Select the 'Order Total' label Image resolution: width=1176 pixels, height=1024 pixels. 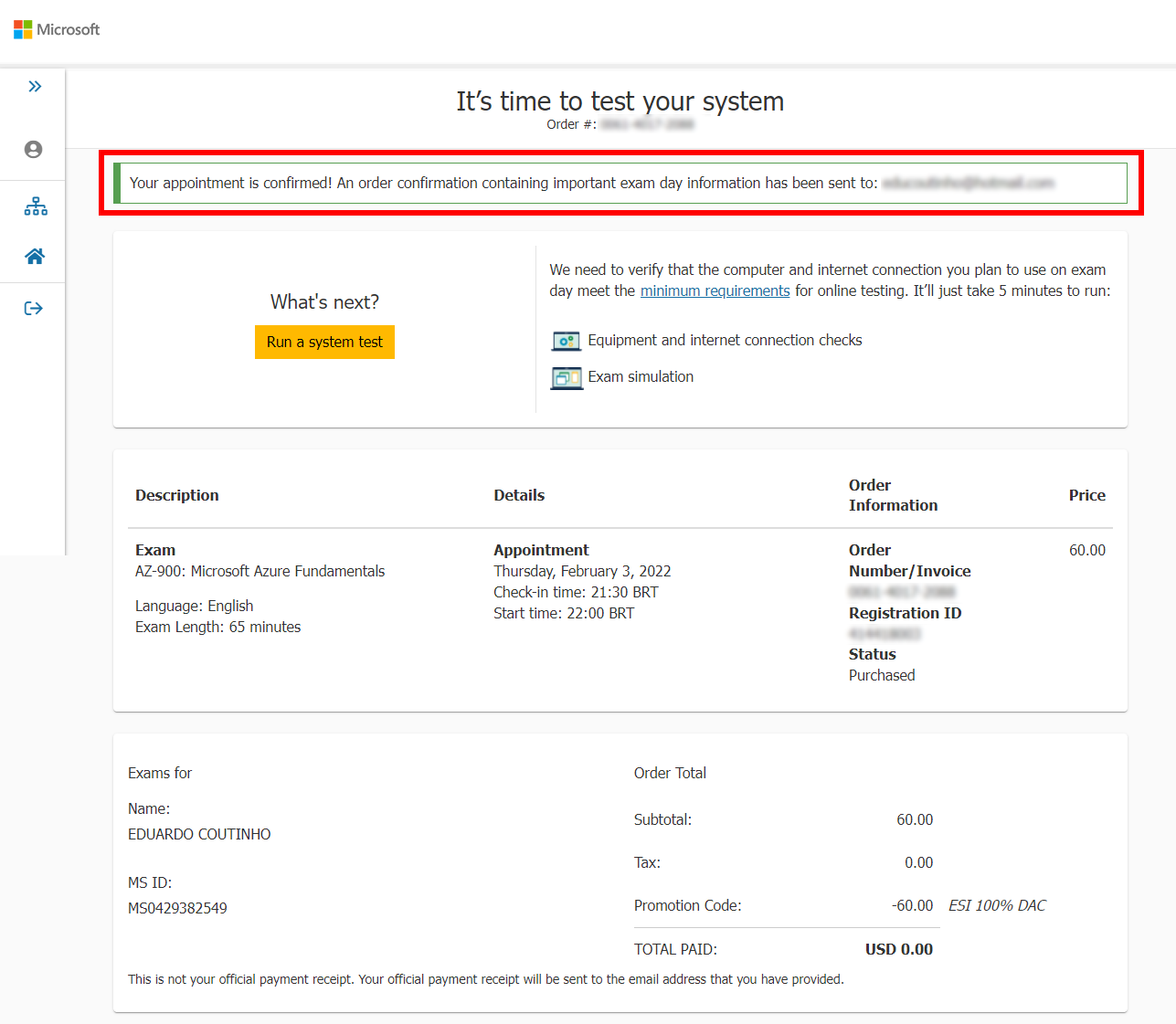tap(670, 773)
